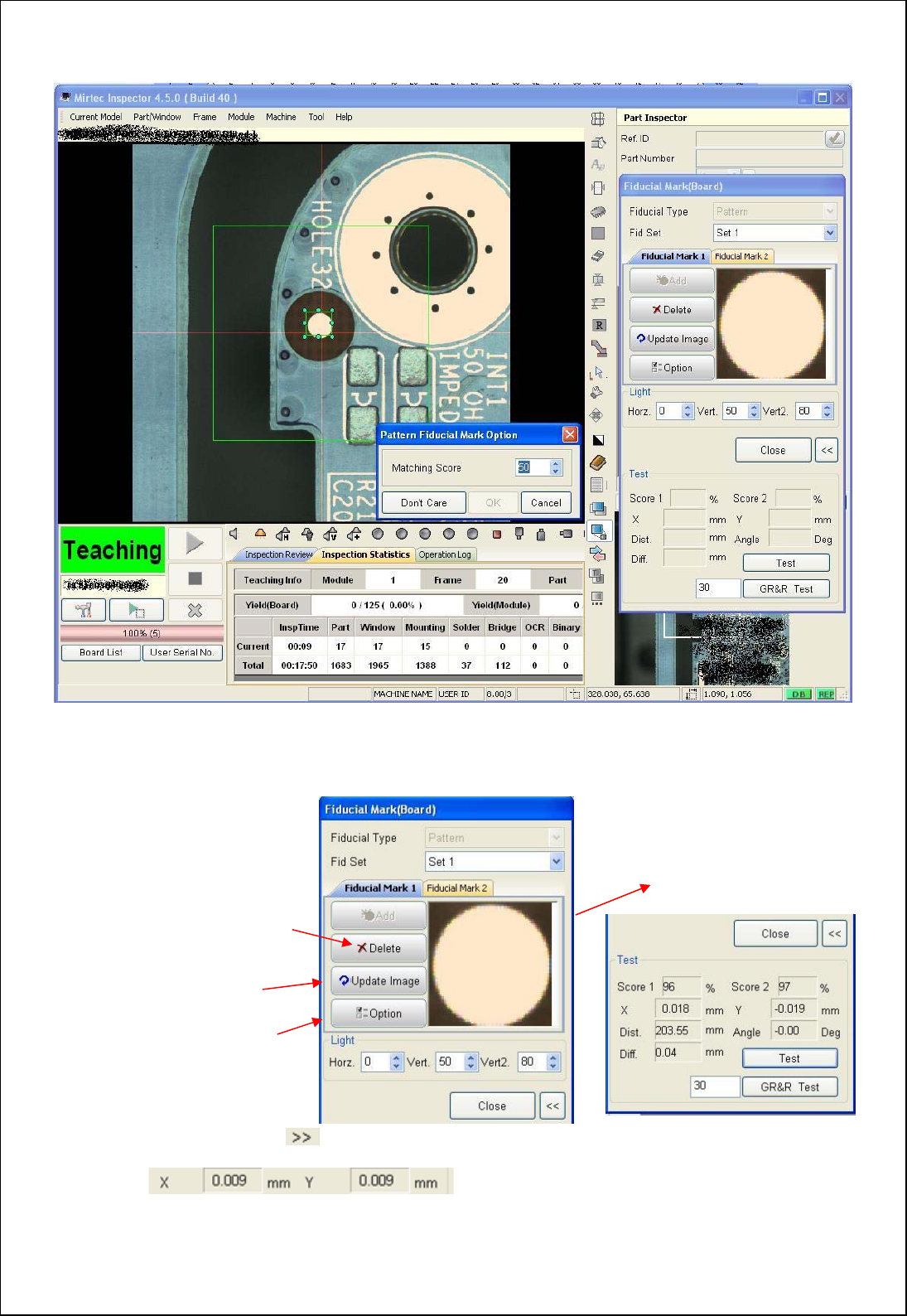Switch to the Operation Log tab
This screenshot has width=907, height=1316.
(x=445, y=555)
